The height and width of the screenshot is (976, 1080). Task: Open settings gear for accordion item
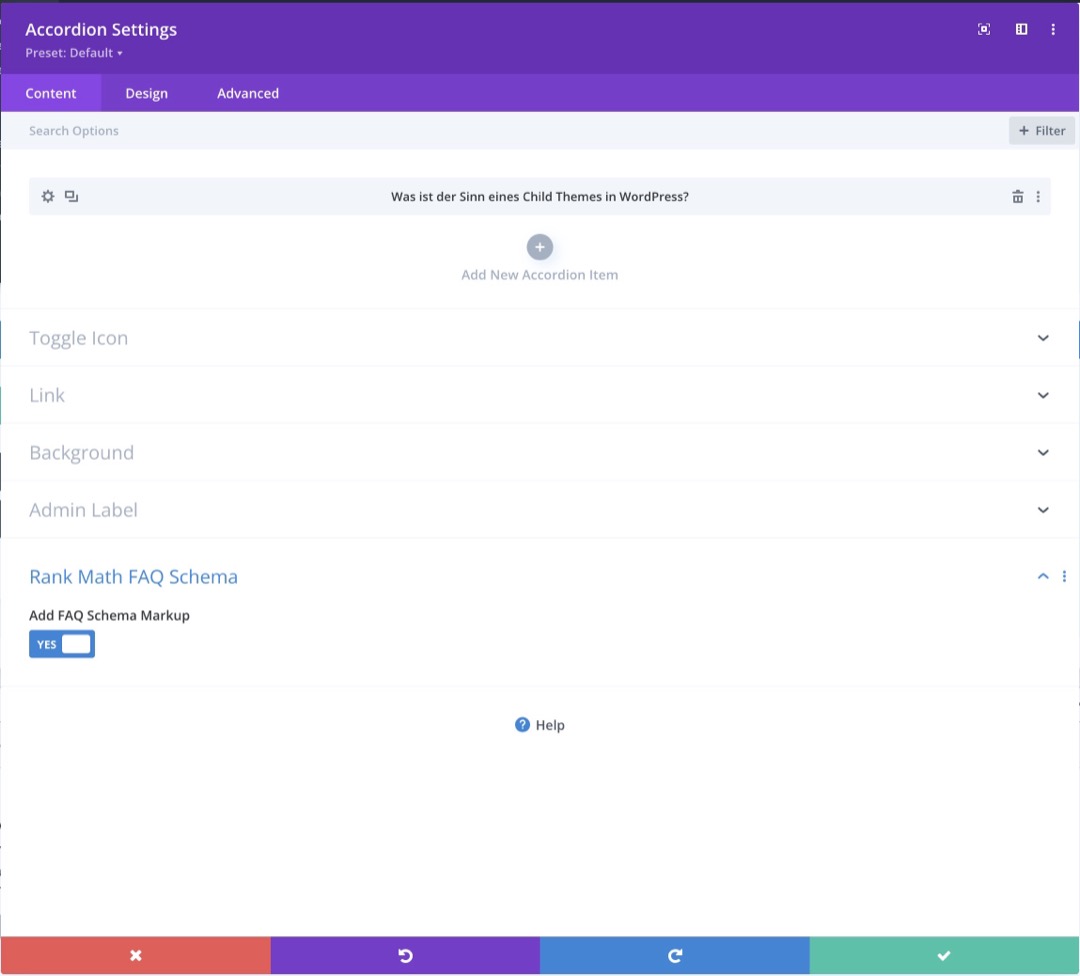pos(47,196)
